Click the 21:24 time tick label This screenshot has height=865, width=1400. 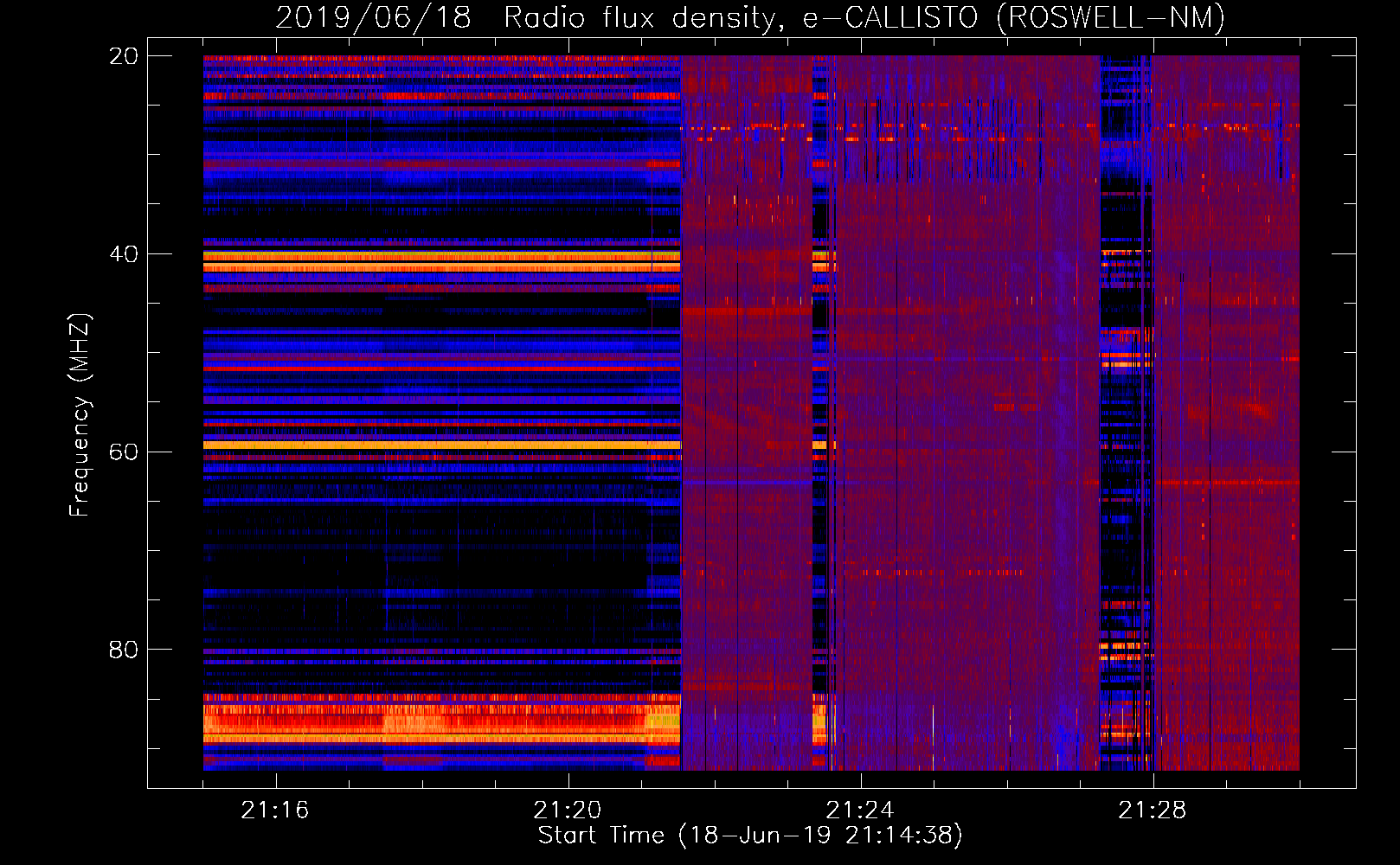[860, 811]
